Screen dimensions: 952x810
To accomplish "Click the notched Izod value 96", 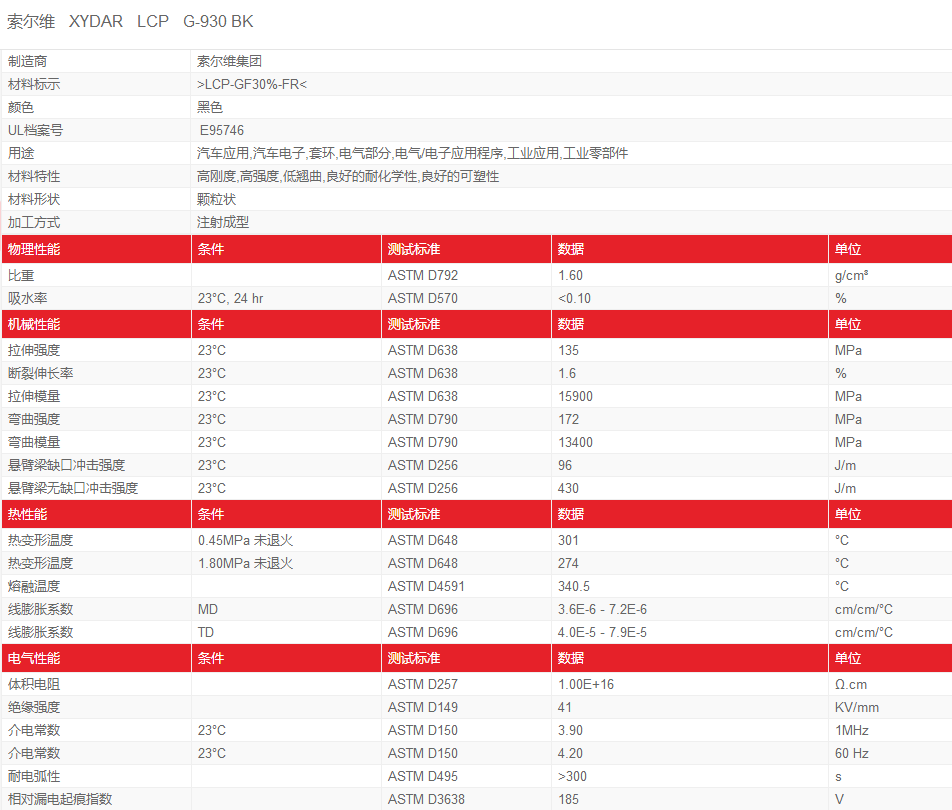I will [x=565, y=466].
